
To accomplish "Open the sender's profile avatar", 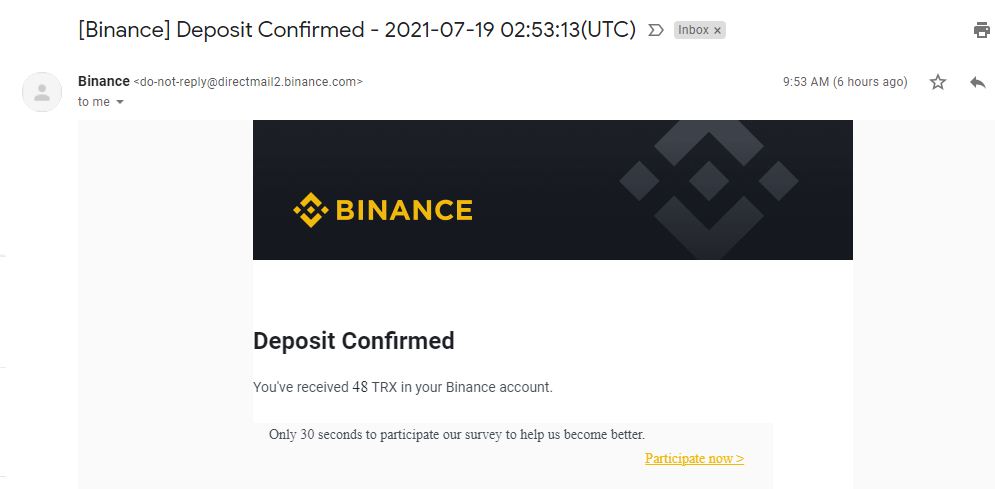I will click(x=42, y=92).
